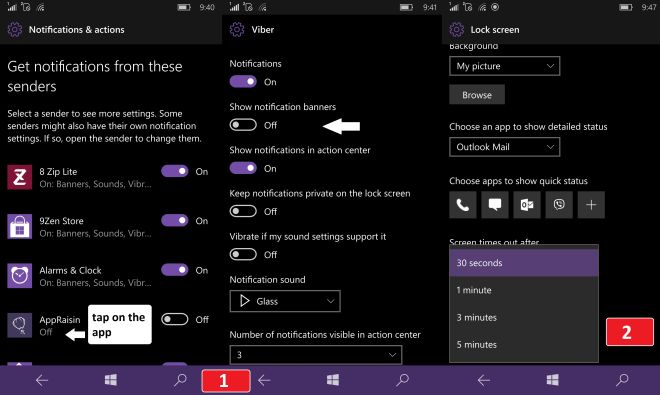This screenshot has width=660, height=395.
Task: Enable AppRaisin notifications toggle
Action: (x=175, y=319)
